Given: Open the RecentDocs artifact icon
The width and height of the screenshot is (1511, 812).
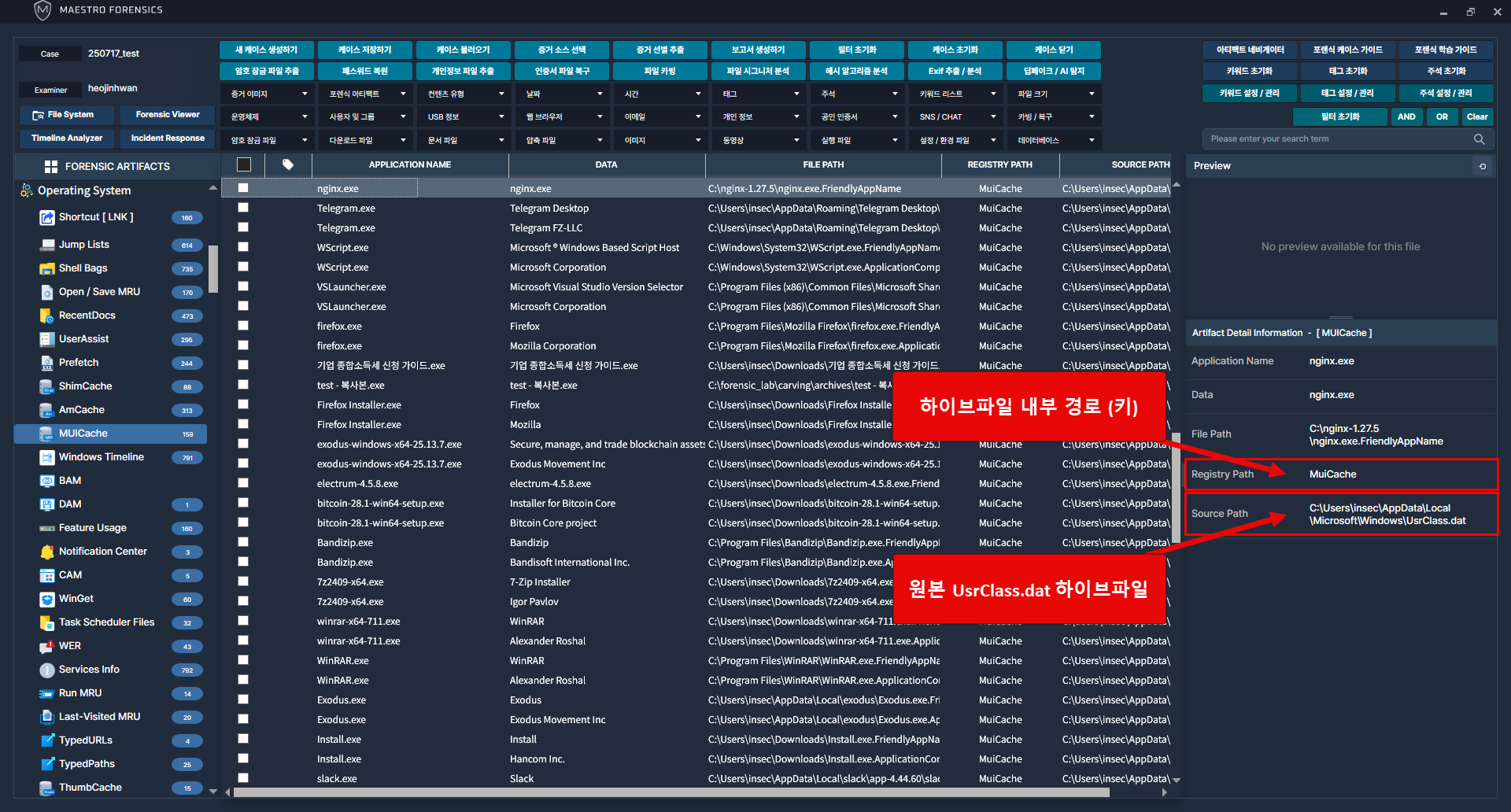Looking at the screenshot, I should [47, 316].
